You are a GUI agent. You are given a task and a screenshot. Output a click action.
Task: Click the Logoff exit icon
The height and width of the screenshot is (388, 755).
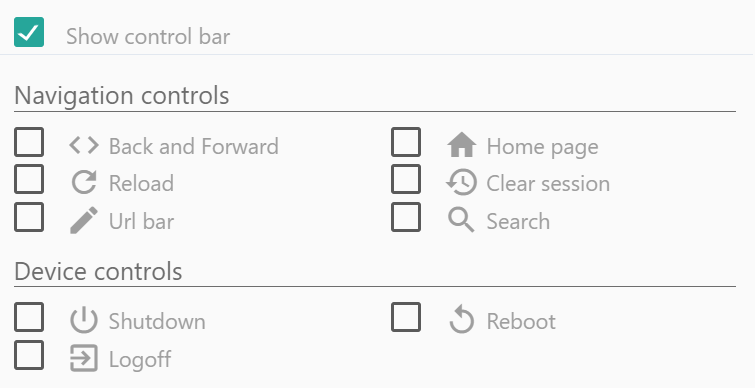point(84,358)
